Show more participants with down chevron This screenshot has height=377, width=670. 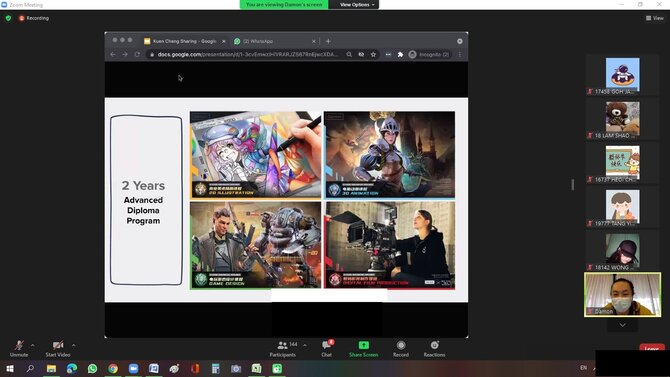(623, 325)
